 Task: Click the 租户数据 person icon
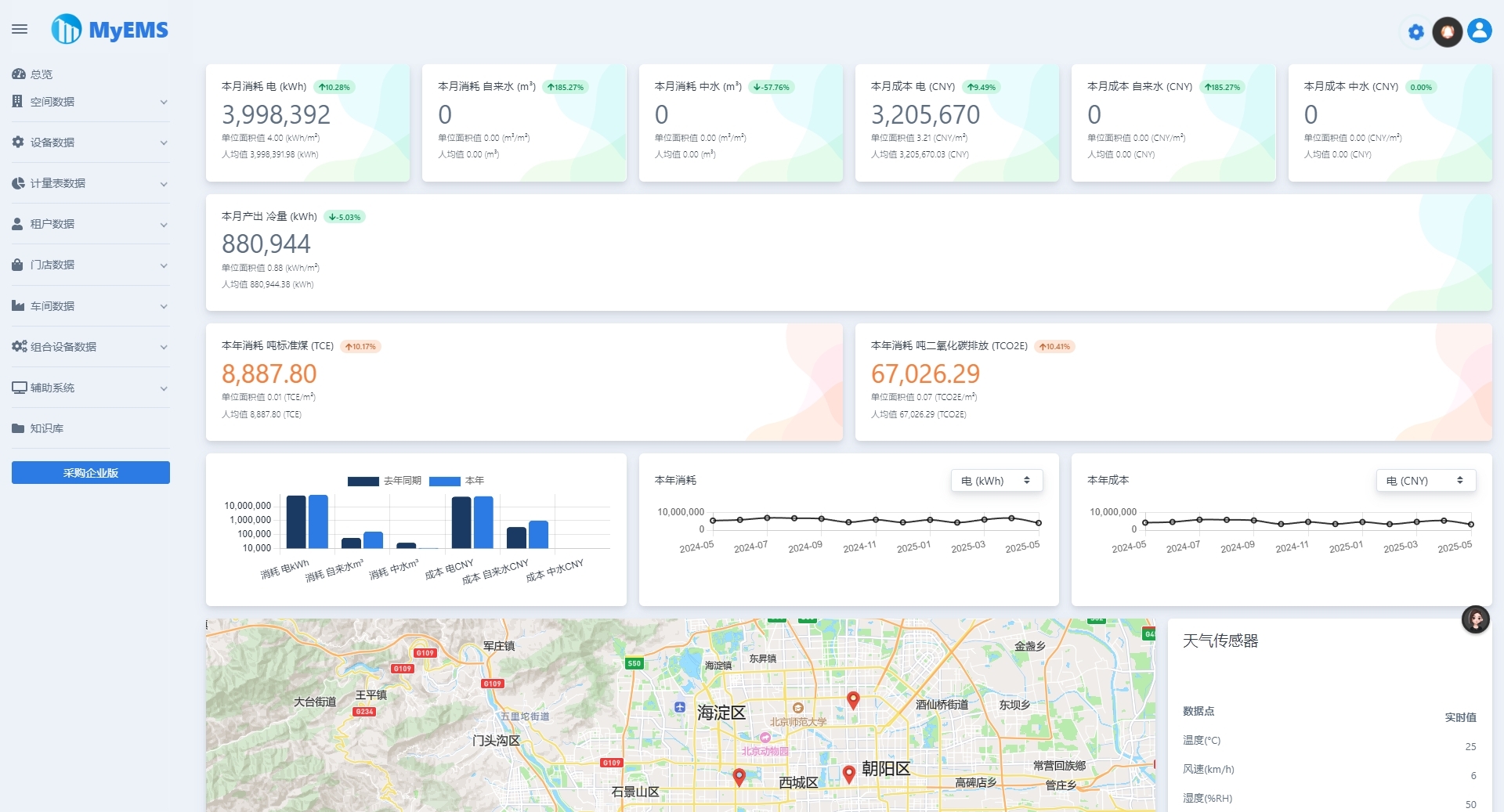(x=17, y=224)
